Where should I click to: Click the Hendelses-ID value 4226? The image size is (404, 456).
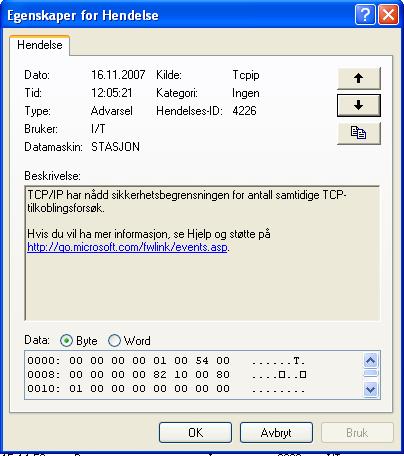click(x=244, y=111)
